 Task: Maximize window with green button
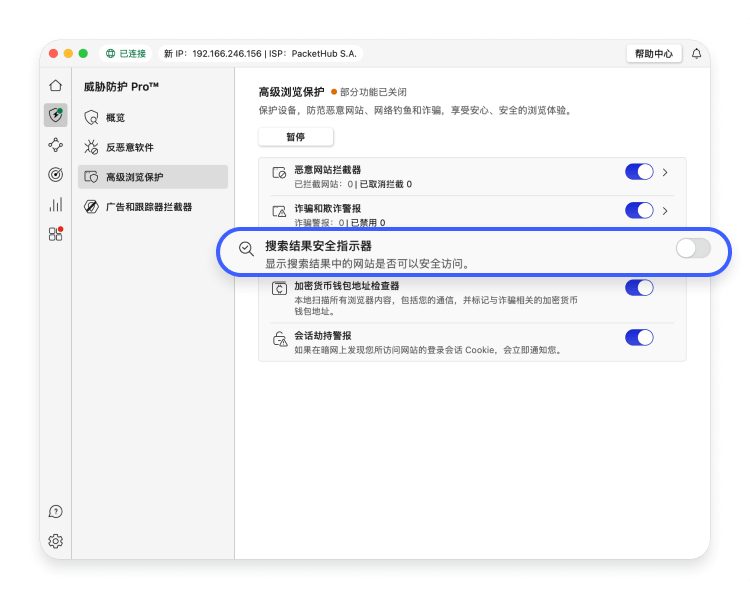pos(83,54)
